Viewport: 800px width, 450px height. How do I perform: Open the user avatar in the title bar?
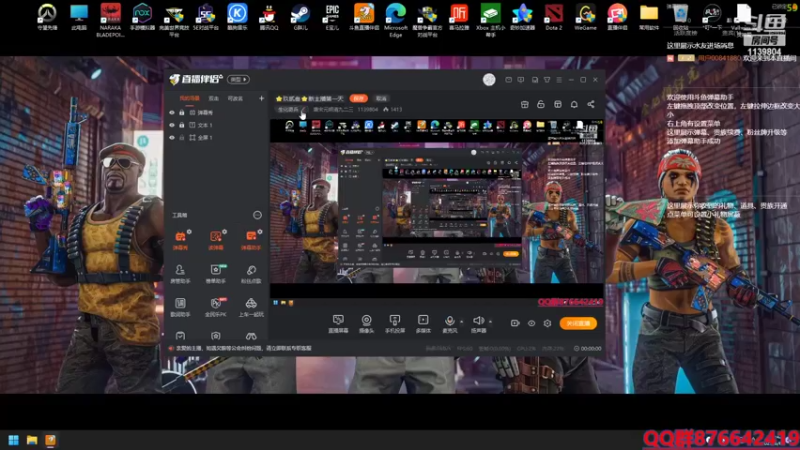click(489, 80)
